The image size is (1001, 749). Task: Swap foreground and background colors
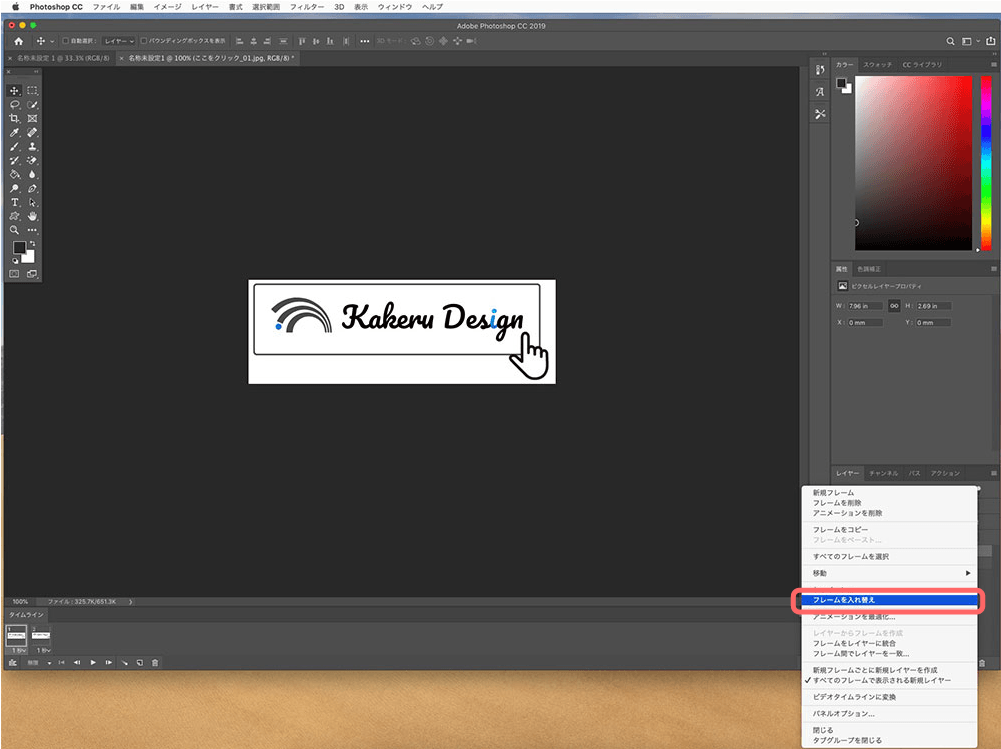pos(33,244)
